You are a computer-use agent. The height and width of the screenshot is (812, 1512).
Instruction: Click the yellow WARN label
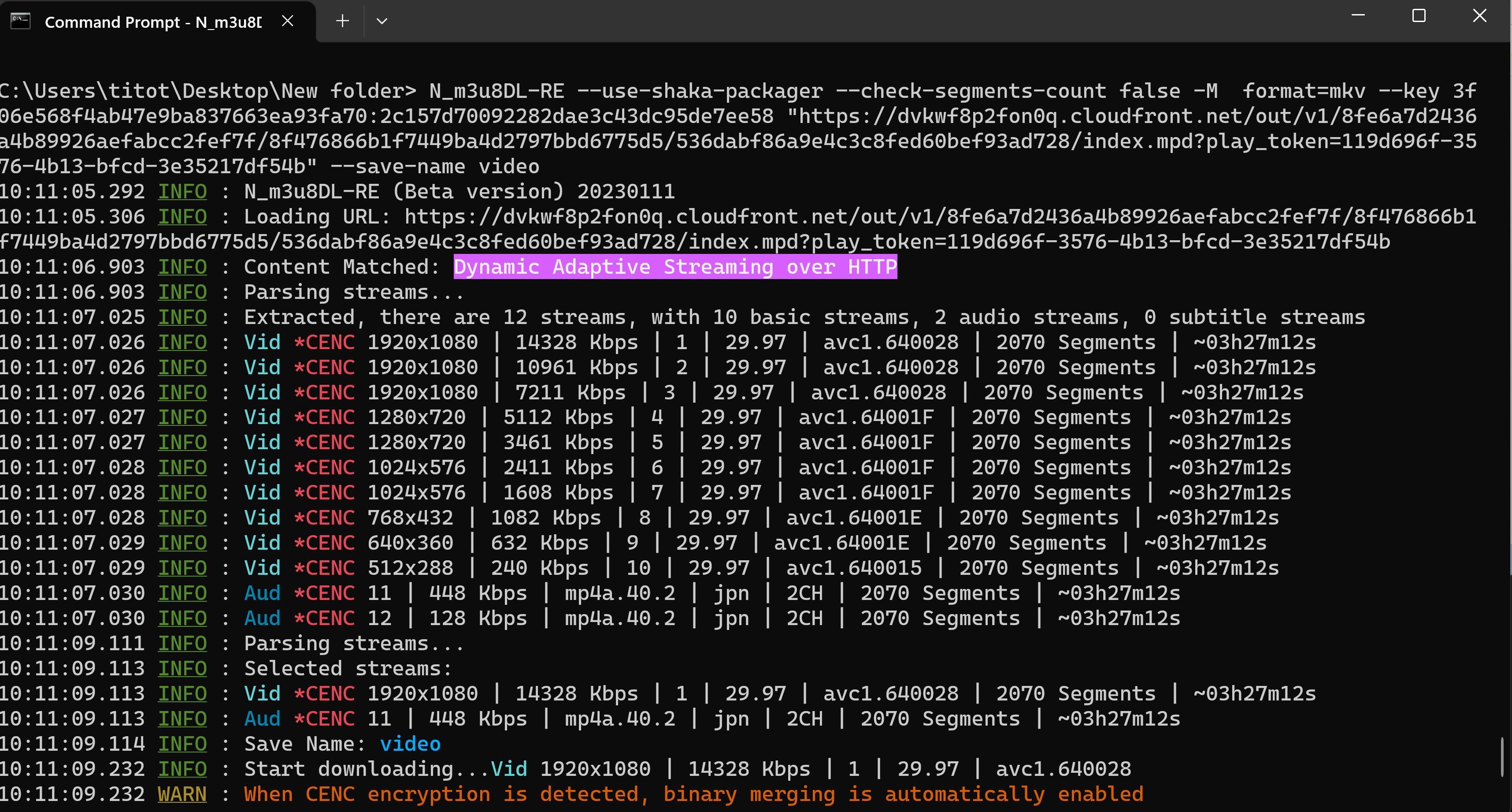[x=182, y=794]
